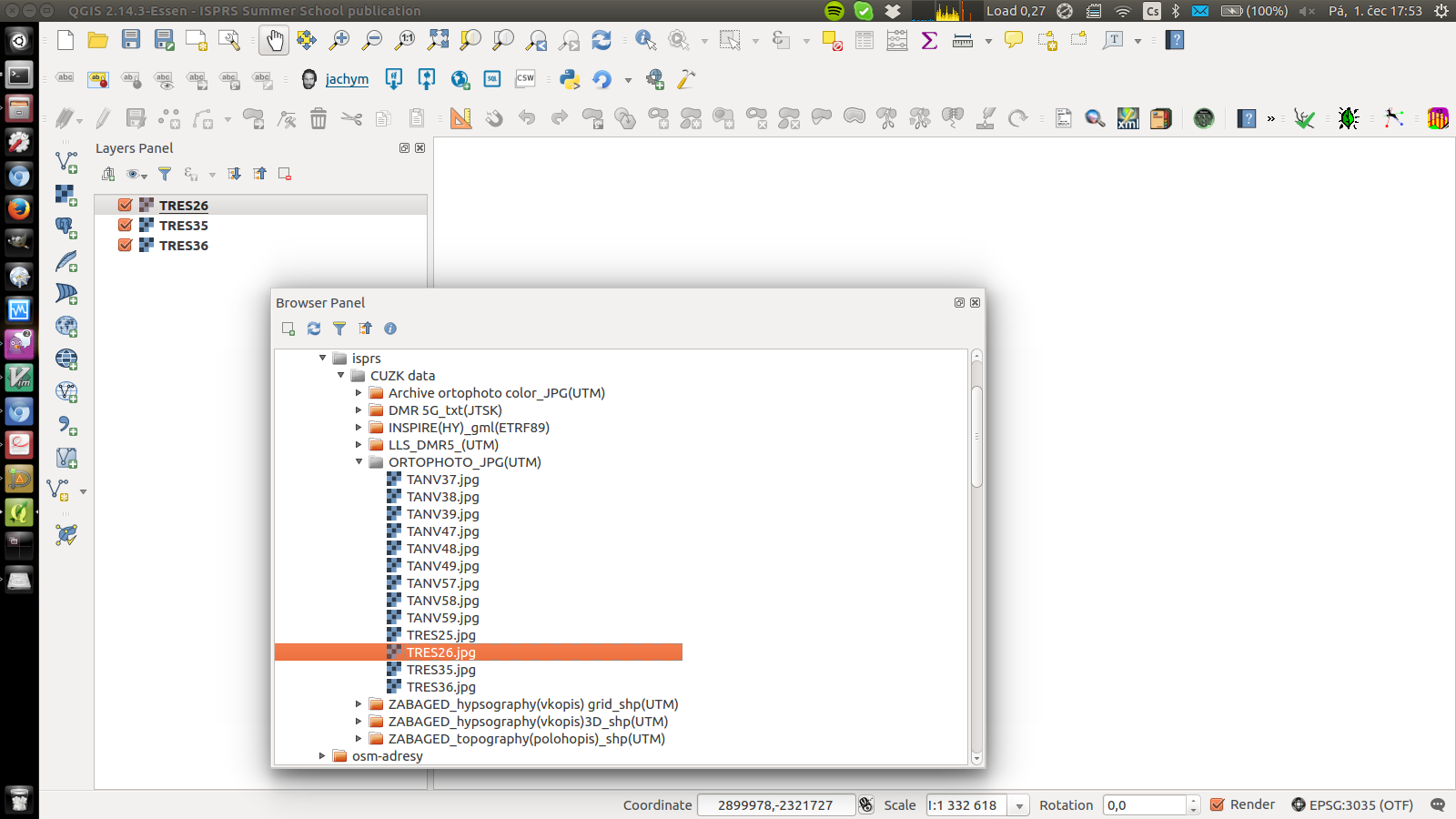1456x819 pixels.
Task: Increase rotation with the up stepper
Action: click(1193, 800)
